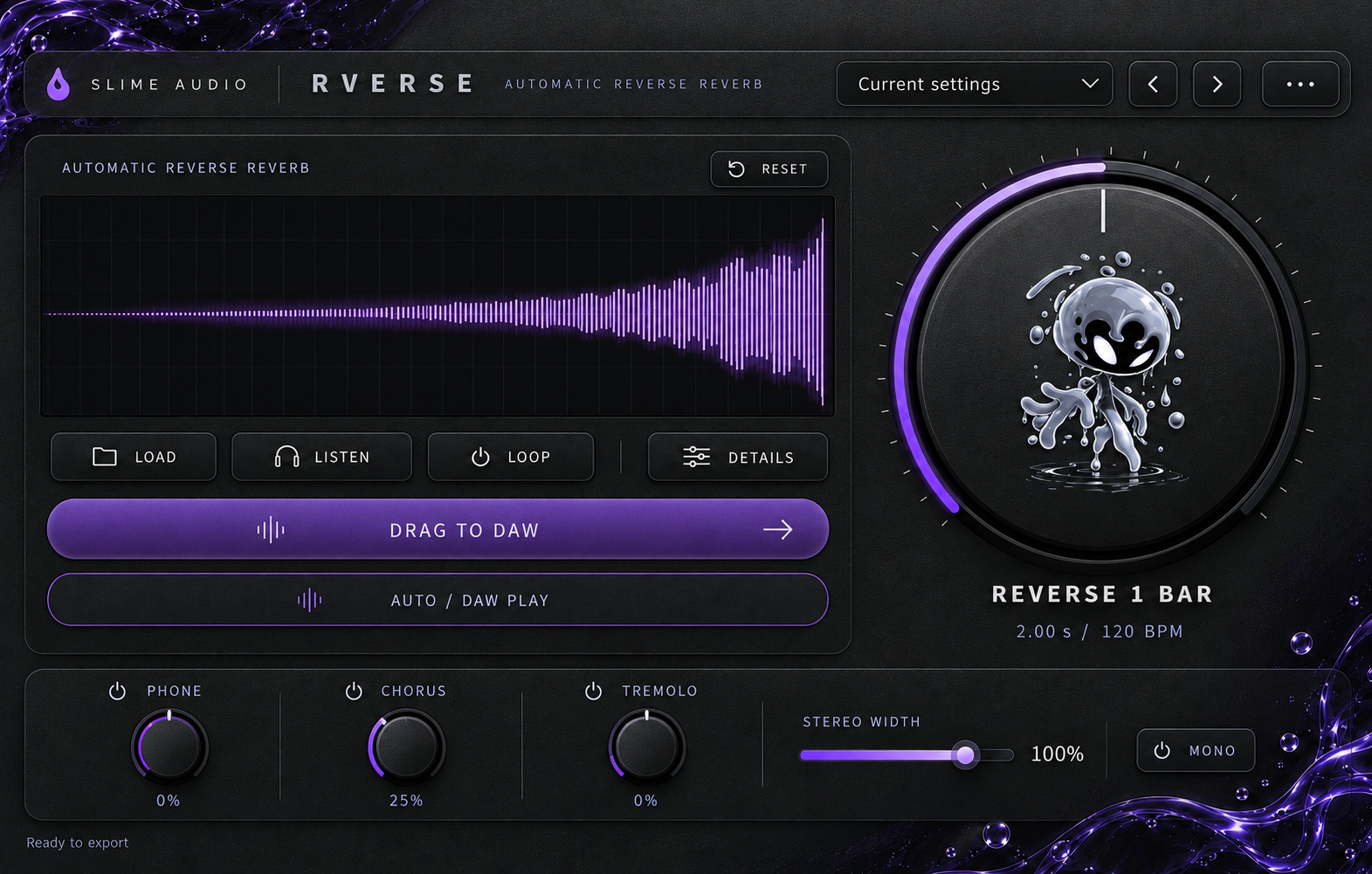
Task: Click the waveform icon on Auto / DAW Play
Action: coord(309,600)
